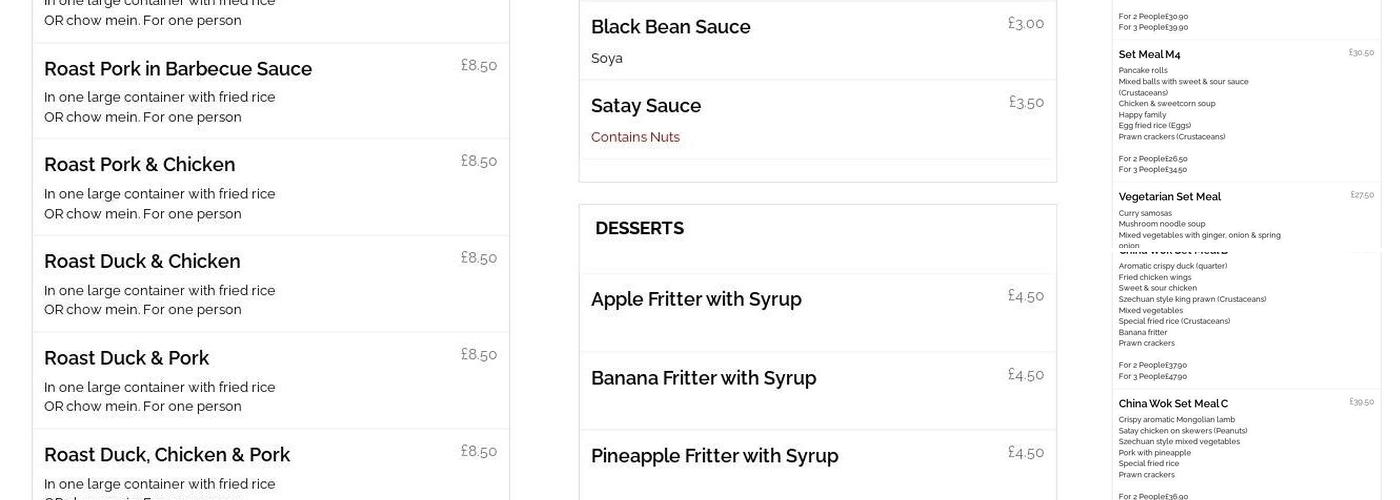The width and height of the screenshot is (1400, 500).
Task: Click the DESSERTS section heading
Action: click(x=640, y=228)
